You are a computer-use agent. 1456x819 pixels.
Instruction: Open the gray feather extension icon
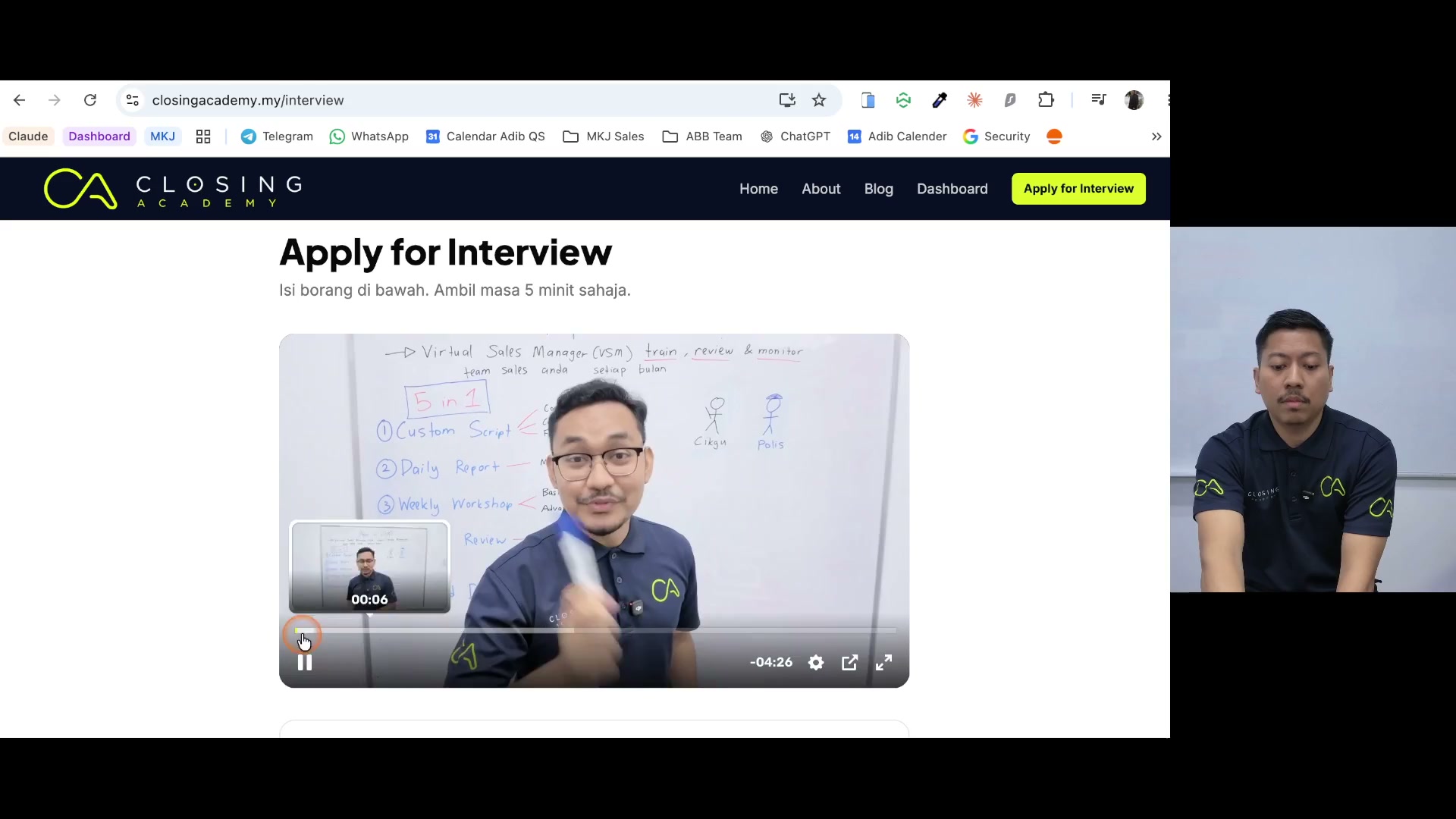[x=1010, y=100]
